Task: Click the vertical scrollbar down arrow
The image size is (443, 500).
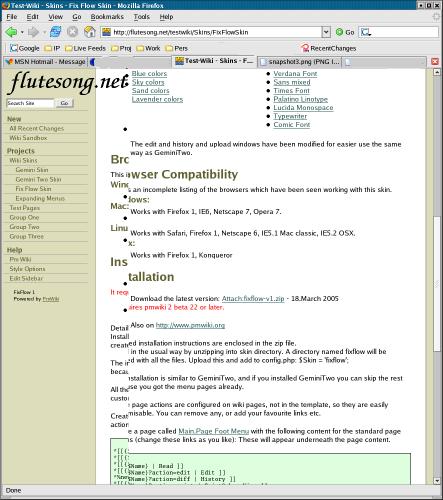Action: [x=437, y=481]
